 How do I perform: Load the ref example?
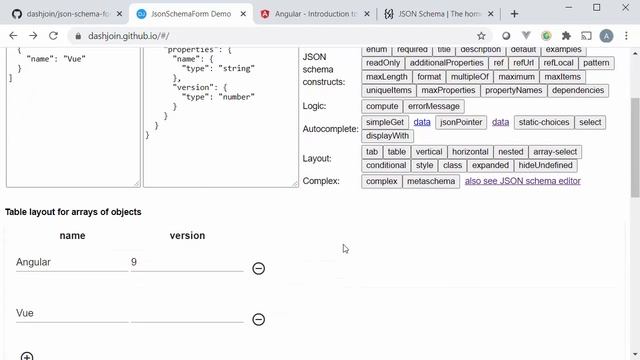(x=498, y=63)
